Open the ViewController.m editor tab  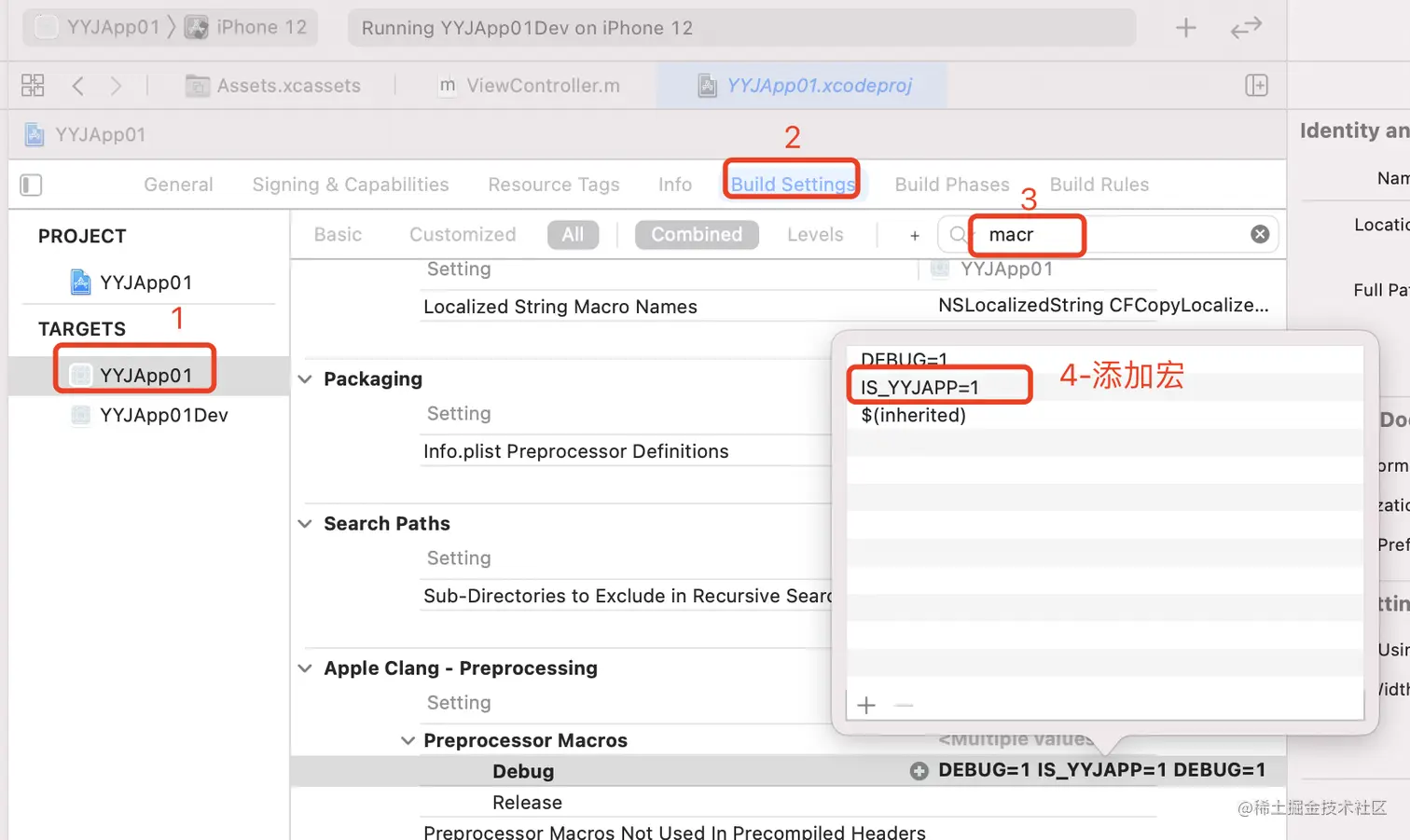pos(530,86)
